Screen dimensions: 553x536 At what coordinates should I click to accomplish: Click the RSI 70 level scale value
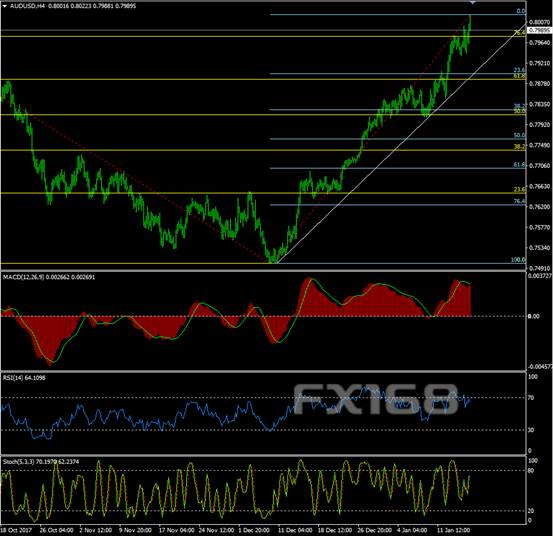(x=531, y=398)
